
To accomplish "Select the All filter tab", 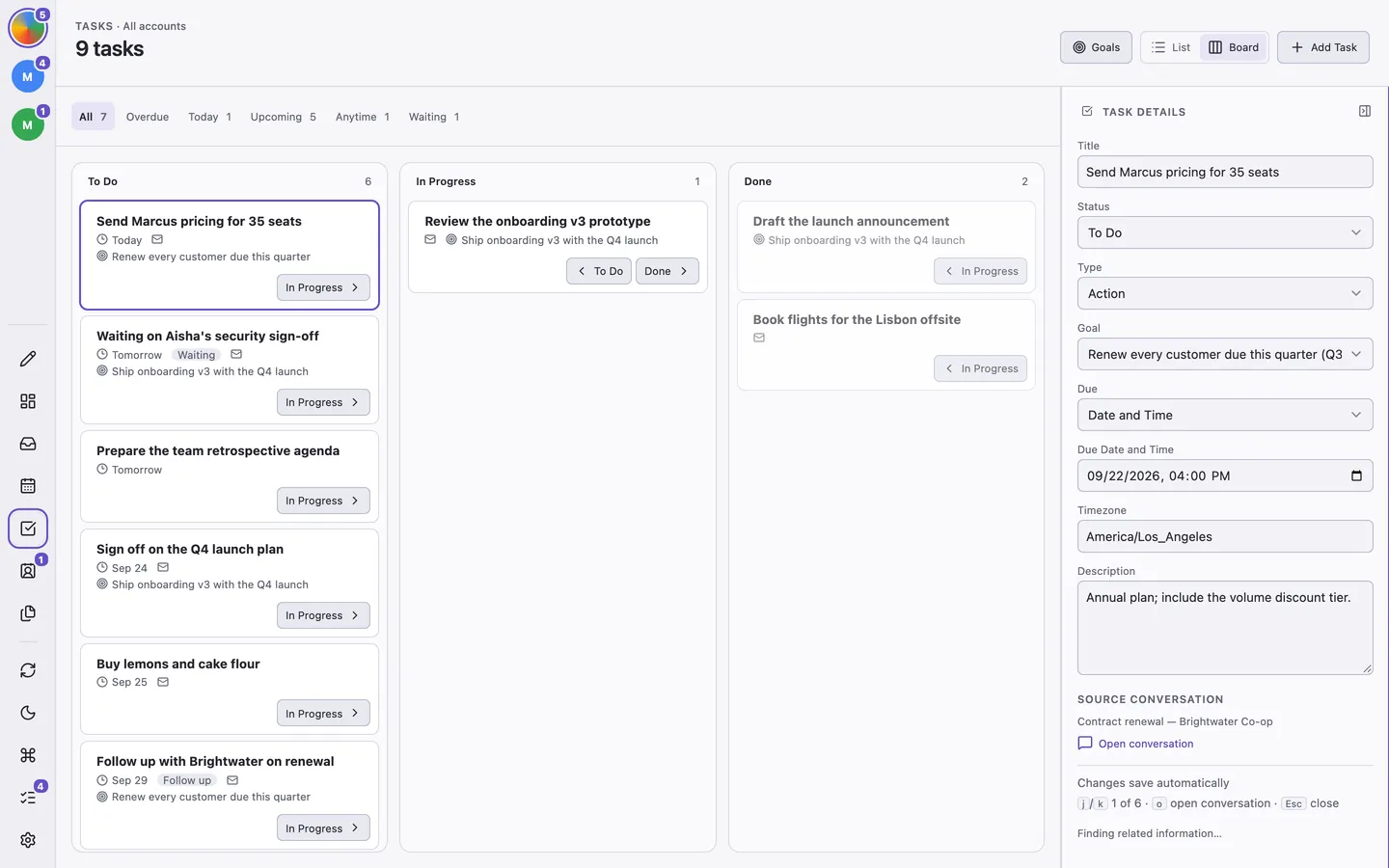I will 93,117.
